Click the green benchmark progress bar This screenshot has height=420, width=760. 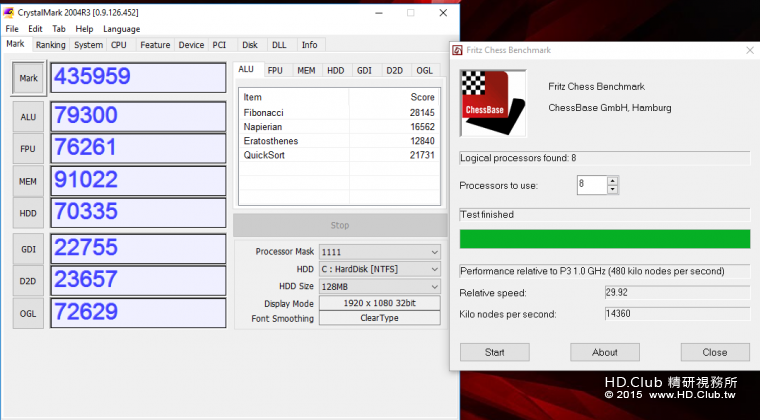pos(604,239)
